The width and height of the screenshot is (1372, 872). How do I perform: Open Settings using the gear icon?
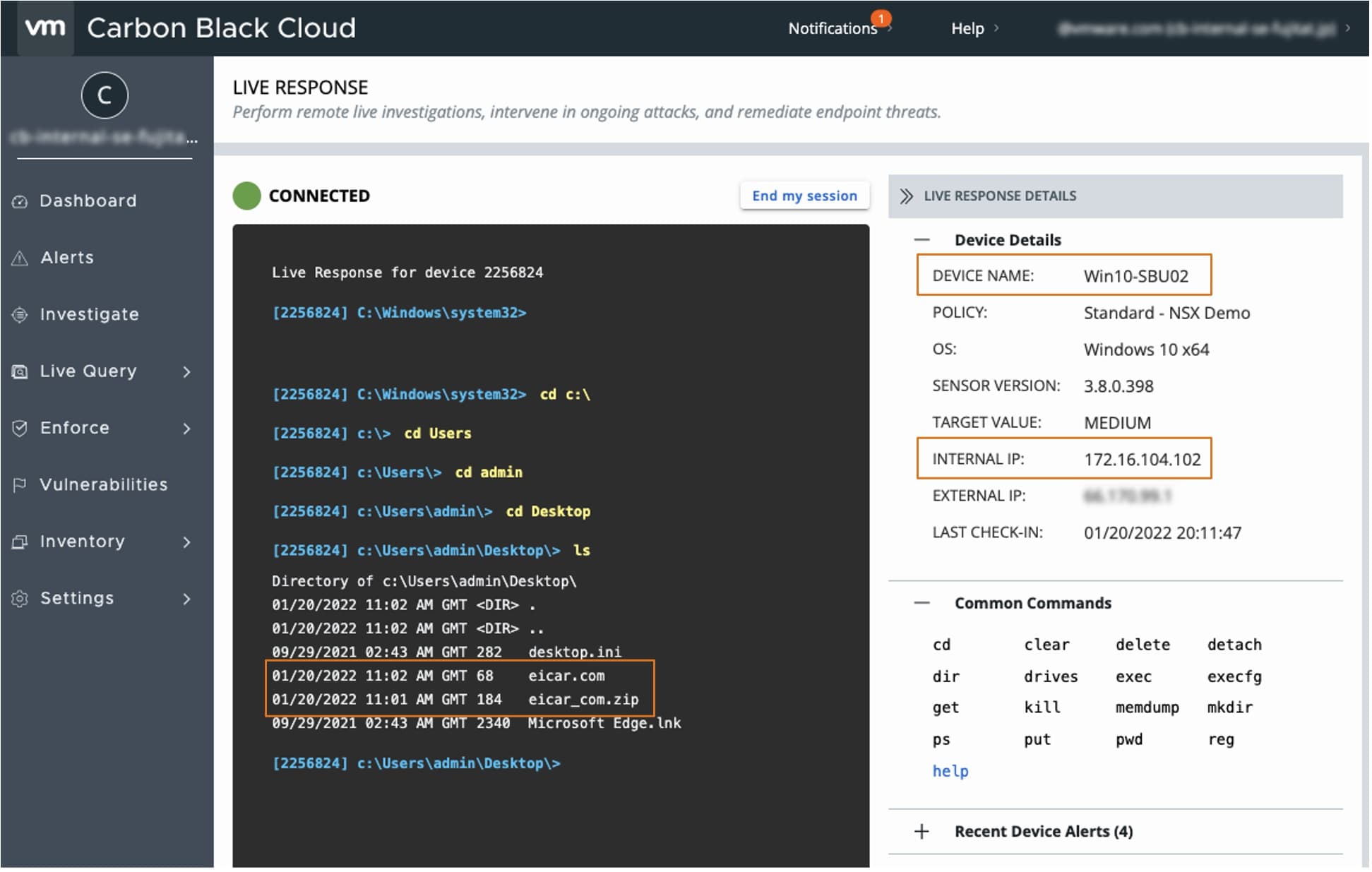coord(19,598)
